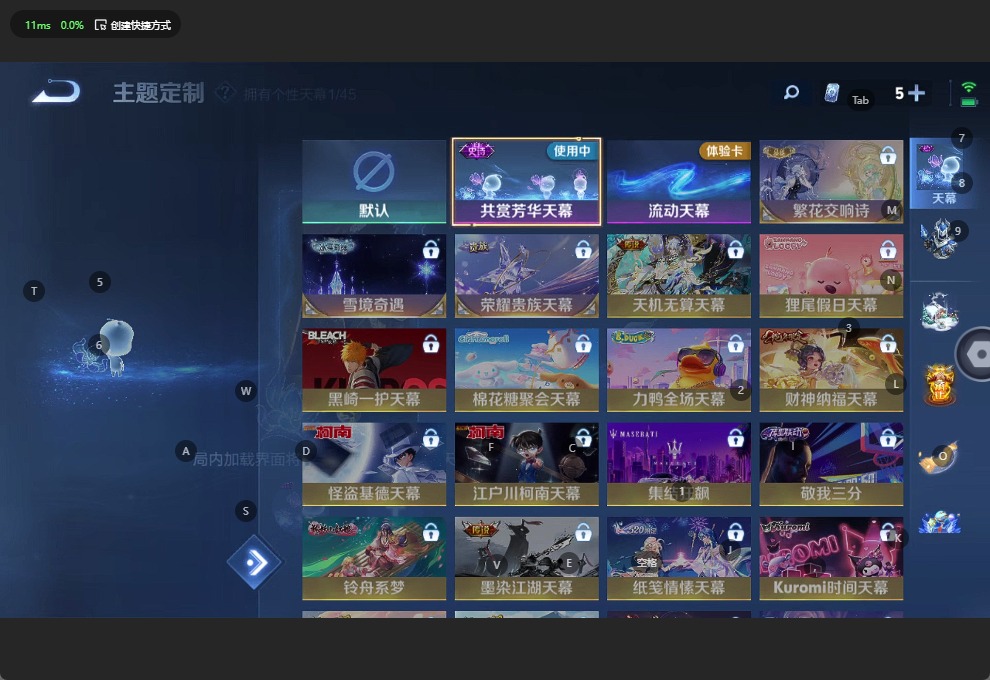Click lock icon on 力鸭全场天幕 card
The width and height of the screenshot is (990, 680).
pyautogui.click(x=735, y=343)
